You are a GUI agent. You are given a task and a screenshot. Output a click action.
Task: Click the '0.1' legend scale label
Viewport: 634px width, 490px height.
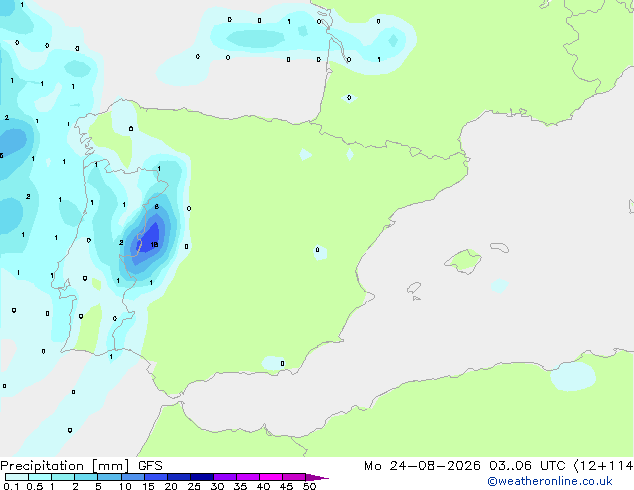click(11, 486)
